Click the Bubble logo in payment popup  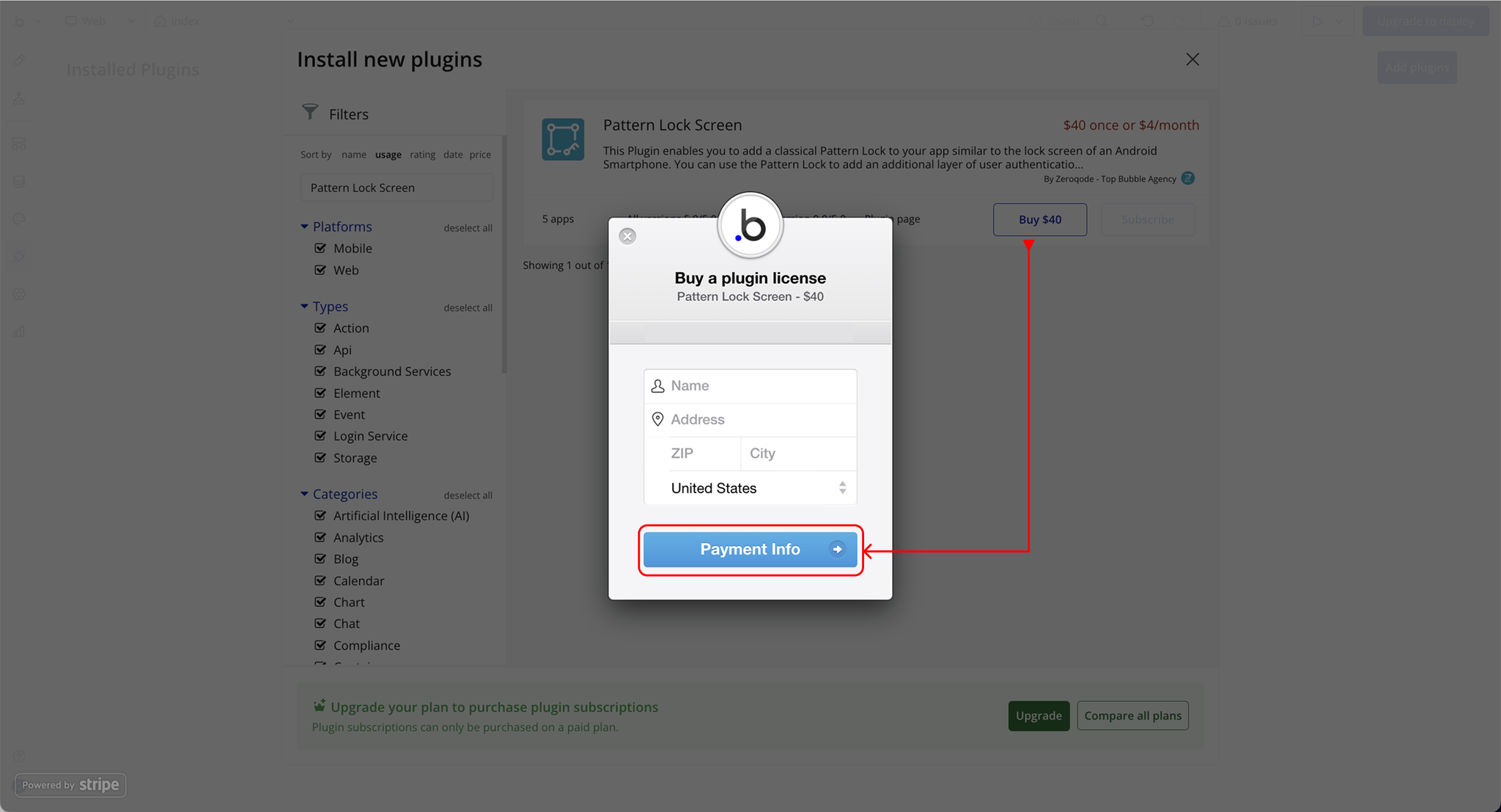tap(750, 226)
